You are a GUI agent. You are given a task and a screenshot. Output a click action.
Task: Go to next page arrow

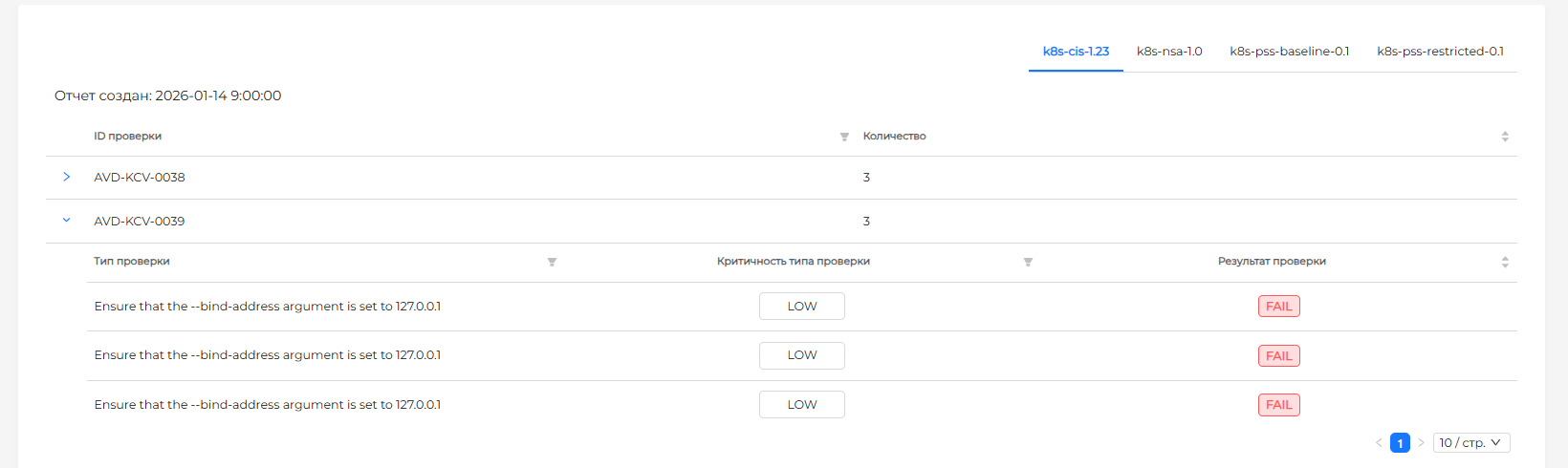1421,443
